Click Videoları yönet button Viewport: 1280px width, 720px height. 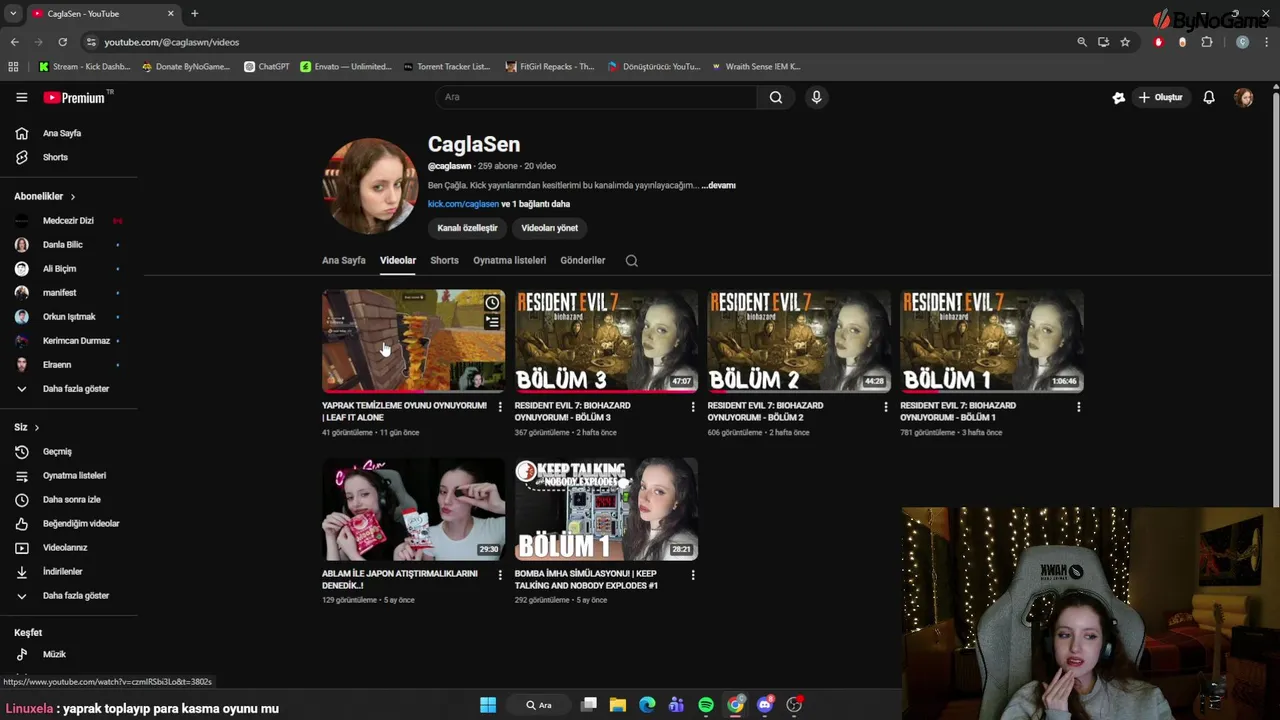[549, 228]
